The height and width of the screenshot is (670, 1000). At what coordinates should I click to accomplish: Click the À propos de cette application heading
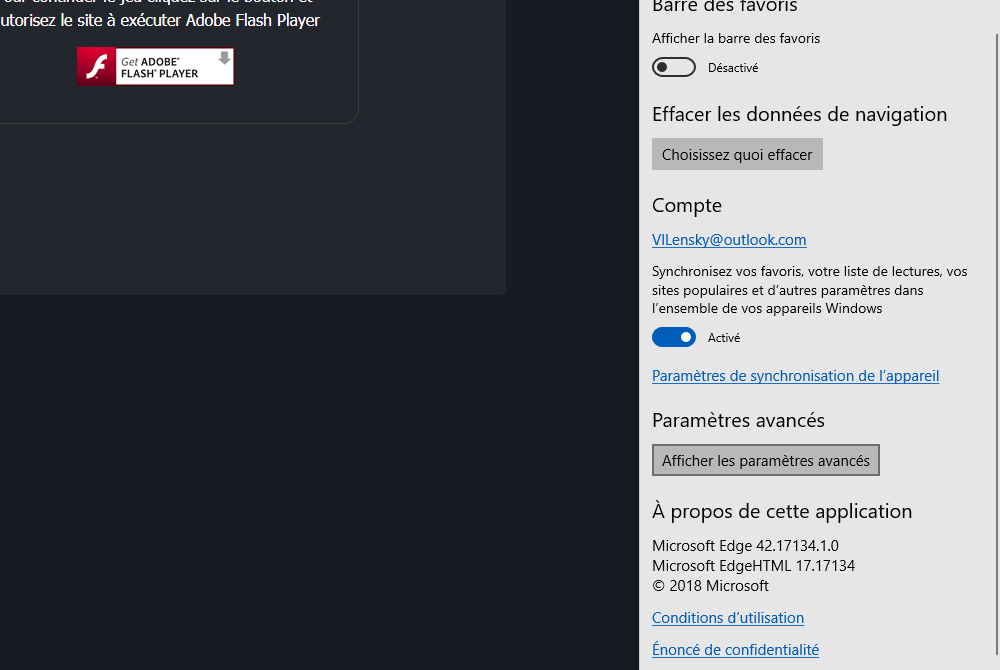click(782, 512)
